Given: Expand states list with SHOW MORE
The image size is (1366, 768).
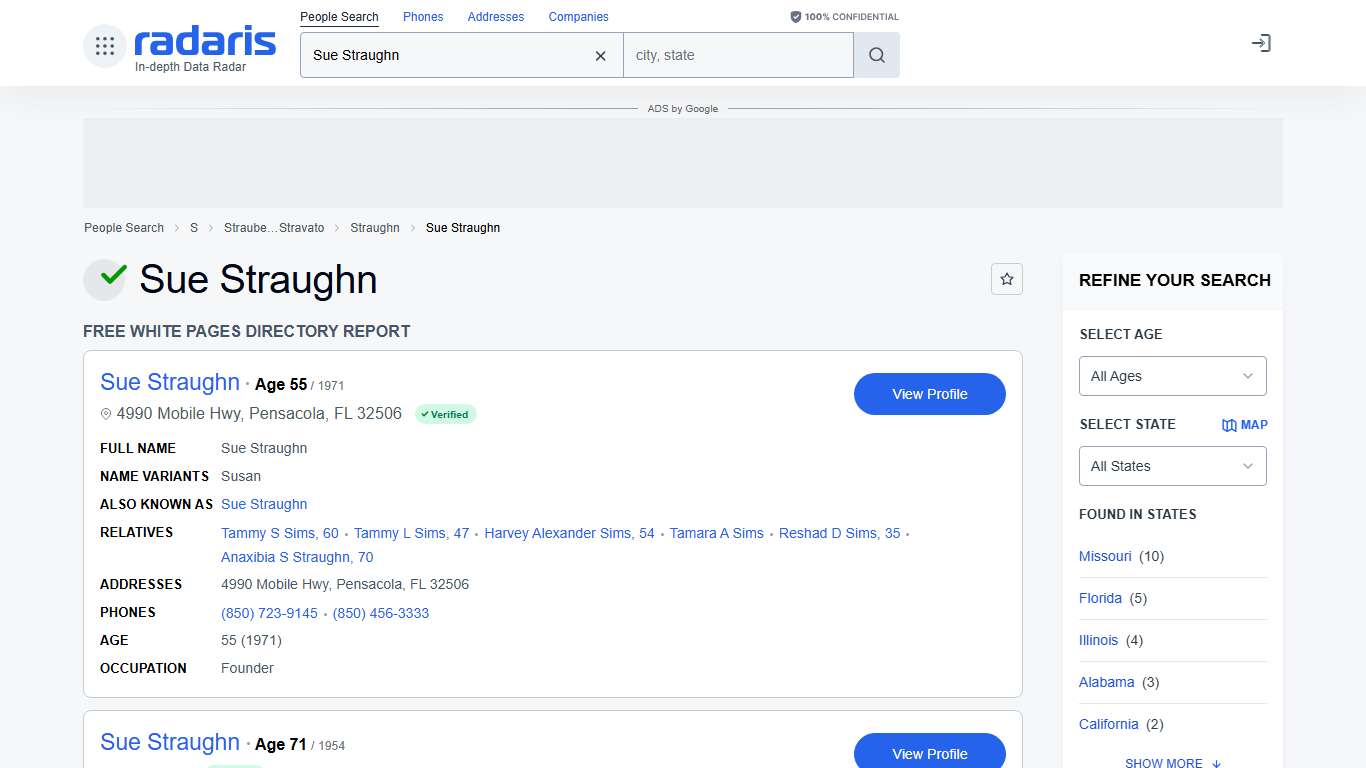Looking at the screenshot, I should tap(1172, 762).
